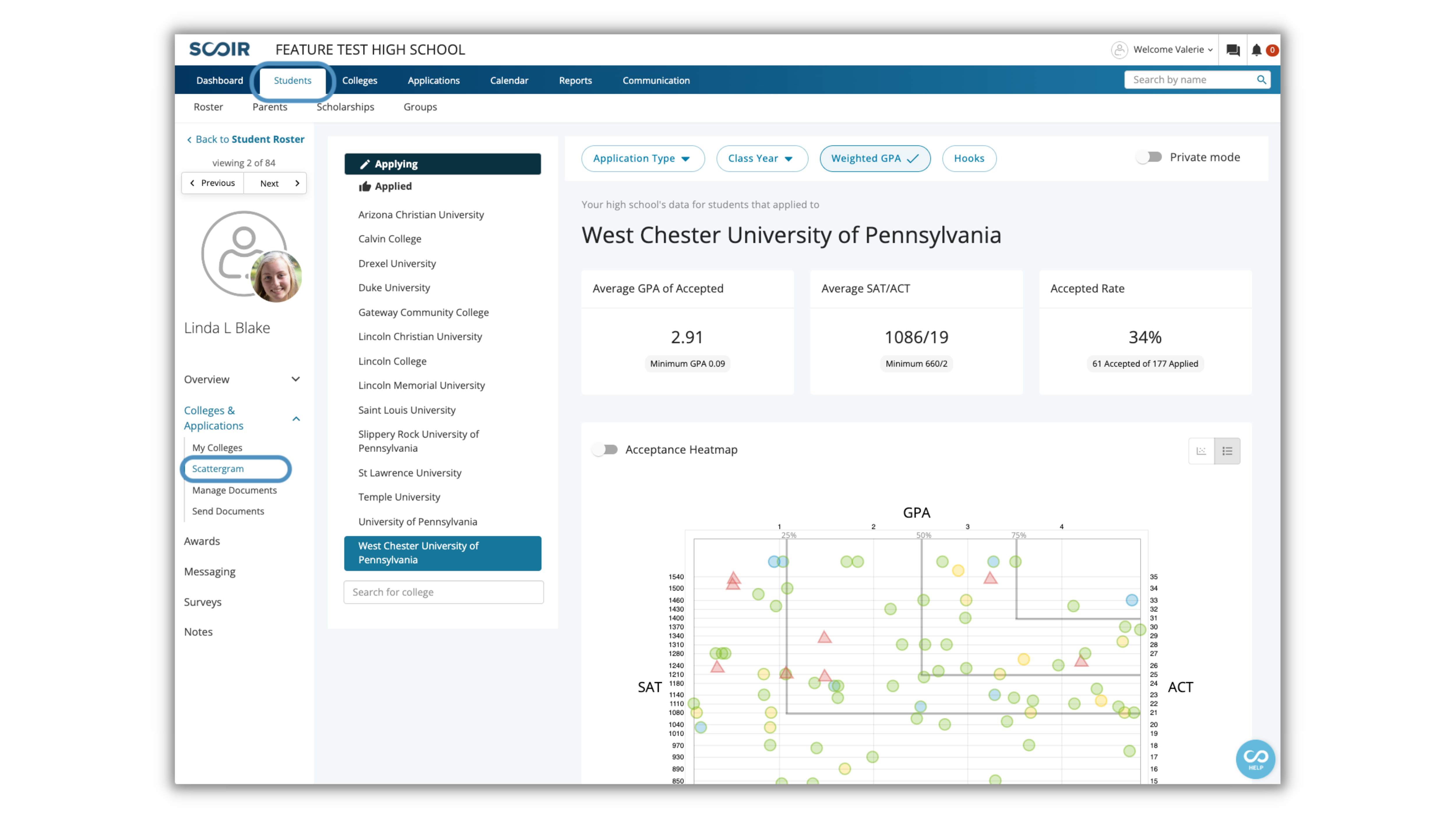The image size is (1456, 819).
Task: Toggle the Weighted GPA filter
Action: [874, 158]
